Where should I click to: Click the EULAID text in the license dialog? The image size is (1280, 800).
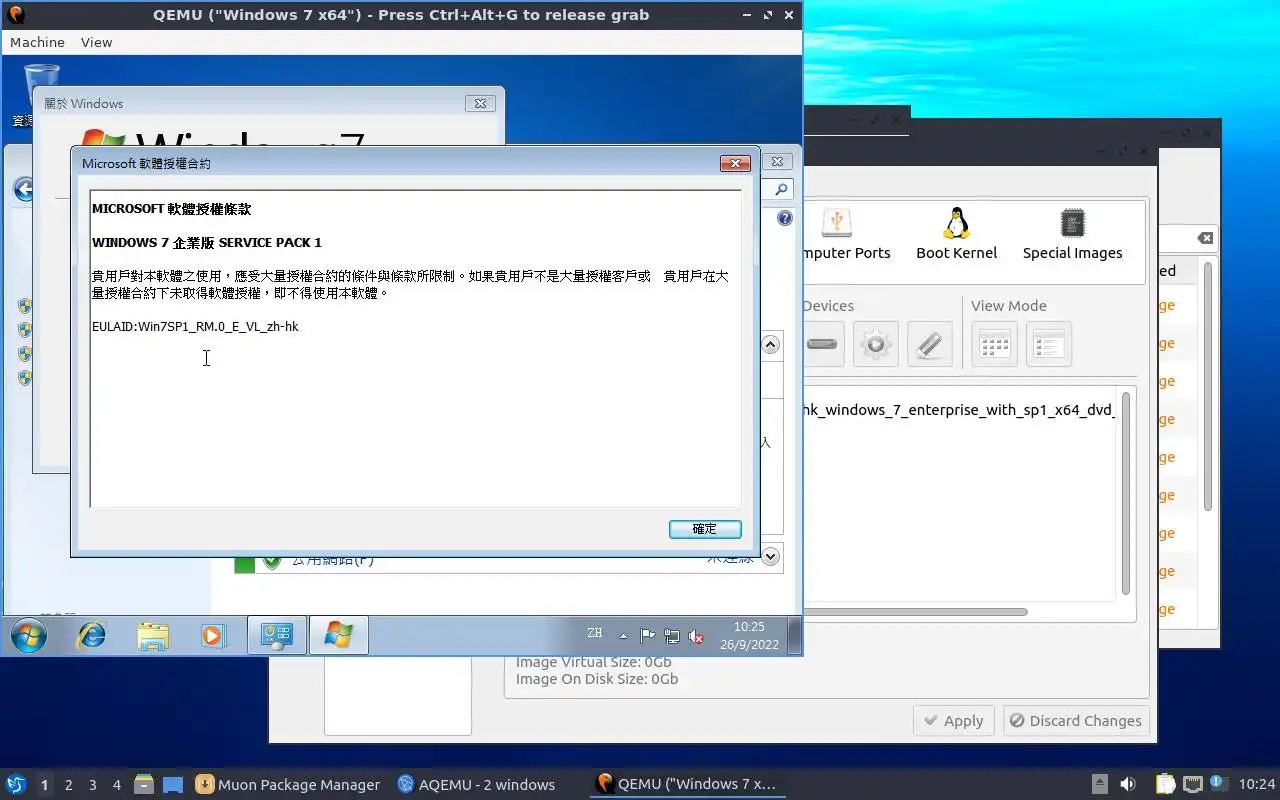pyautogui.click(x=195, y=327)
